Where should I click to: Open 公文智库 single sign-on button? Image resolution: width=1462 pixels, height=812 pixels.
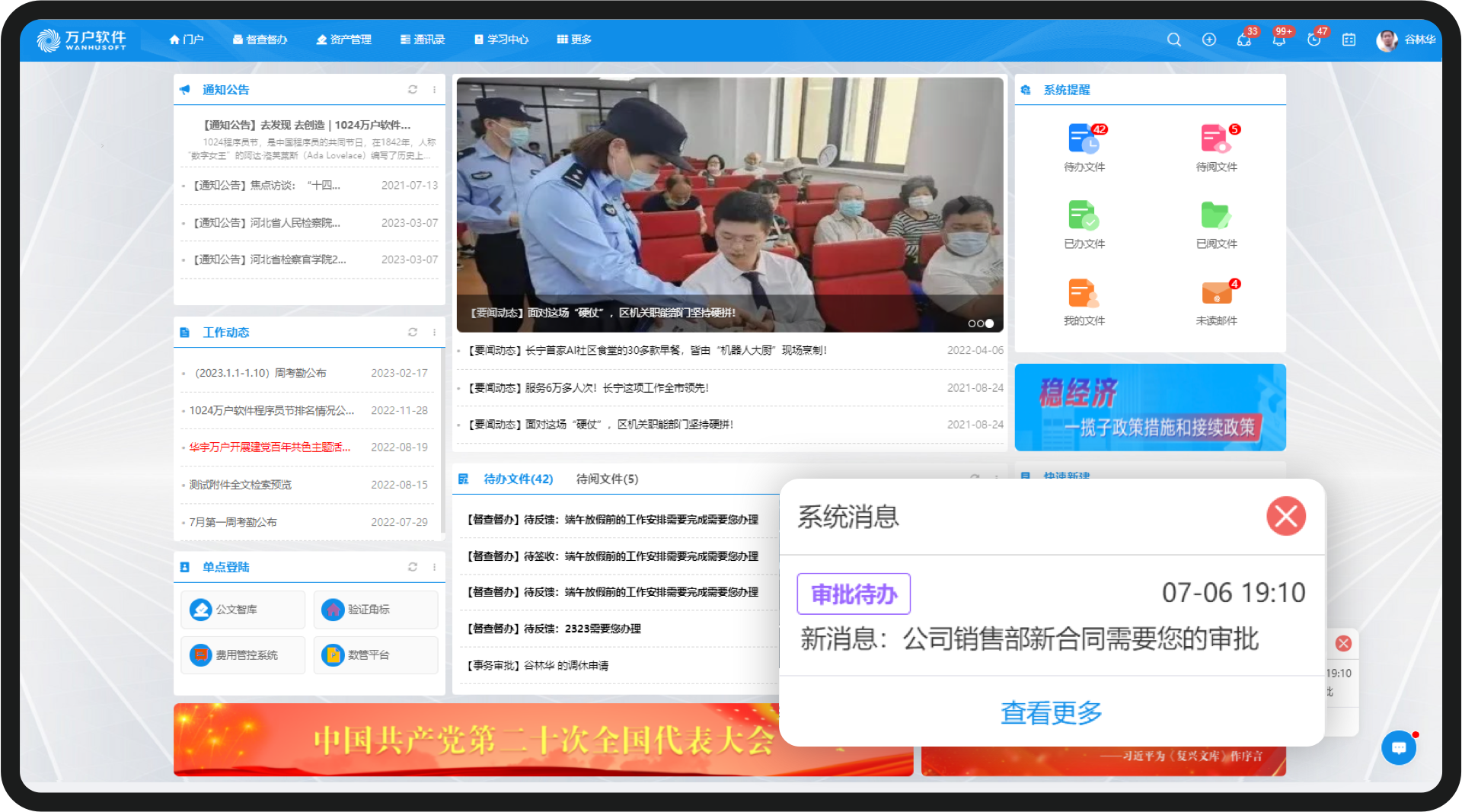[x=243, y=610]
